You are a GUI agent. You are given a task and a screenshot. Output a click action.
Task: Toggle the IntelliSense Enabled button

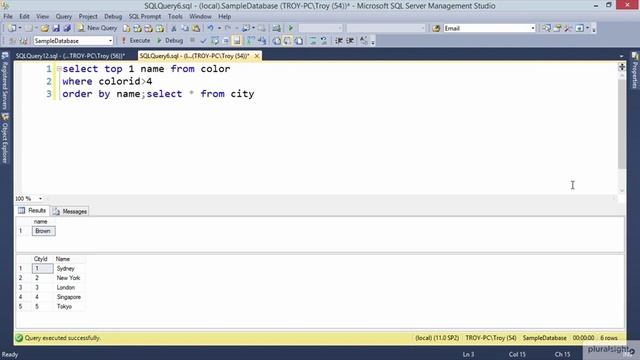(237, 41)
